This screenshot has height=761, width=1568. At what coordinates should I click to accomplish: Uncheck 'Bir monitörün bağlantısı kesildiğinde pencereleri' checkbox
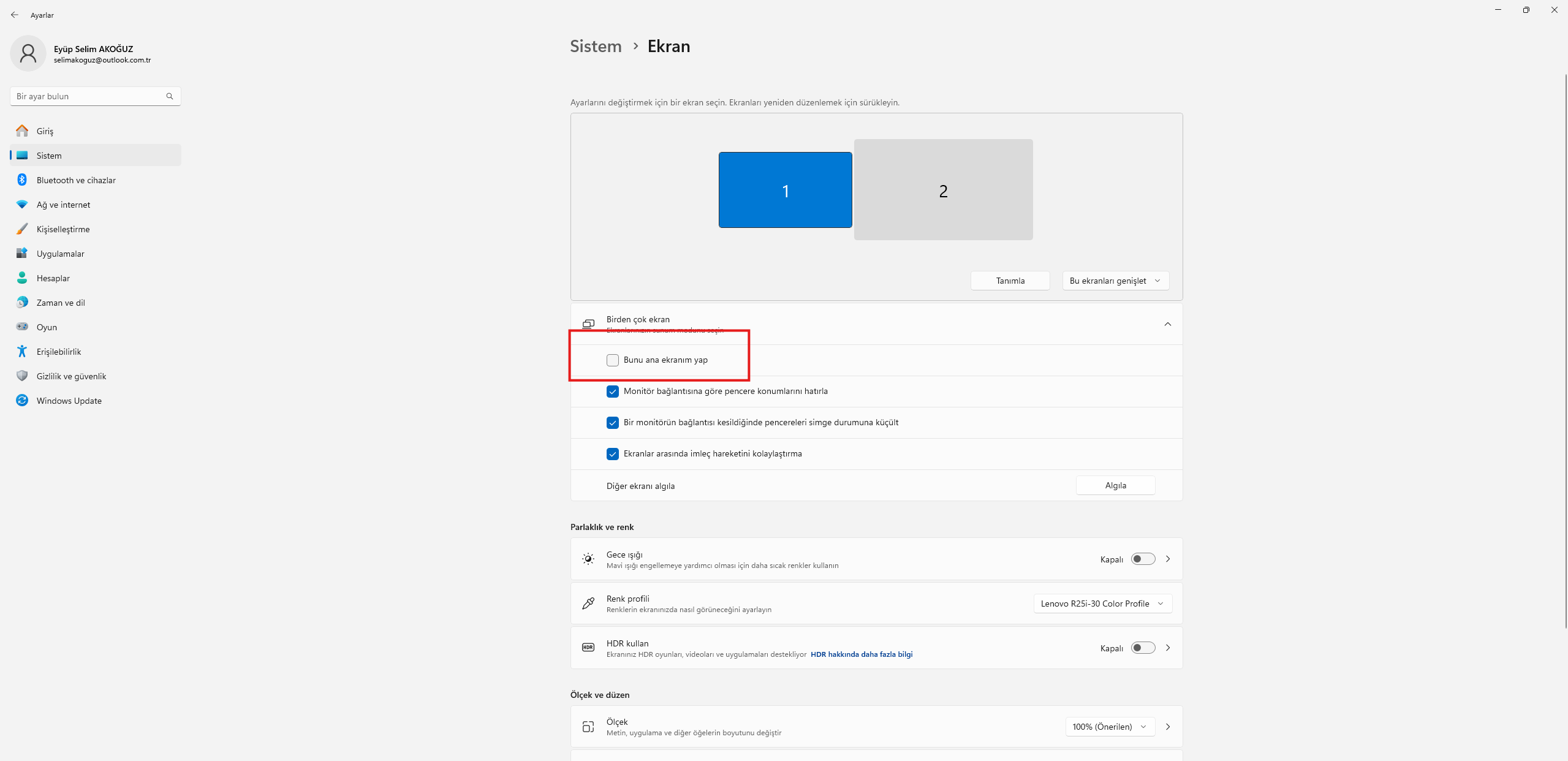(613, 423)
